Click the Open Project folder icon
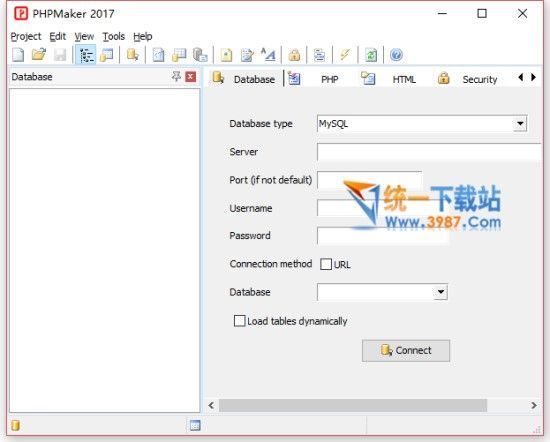Viewport: 550px width, 442px height. pyautogui.click(x=39, y=55)
